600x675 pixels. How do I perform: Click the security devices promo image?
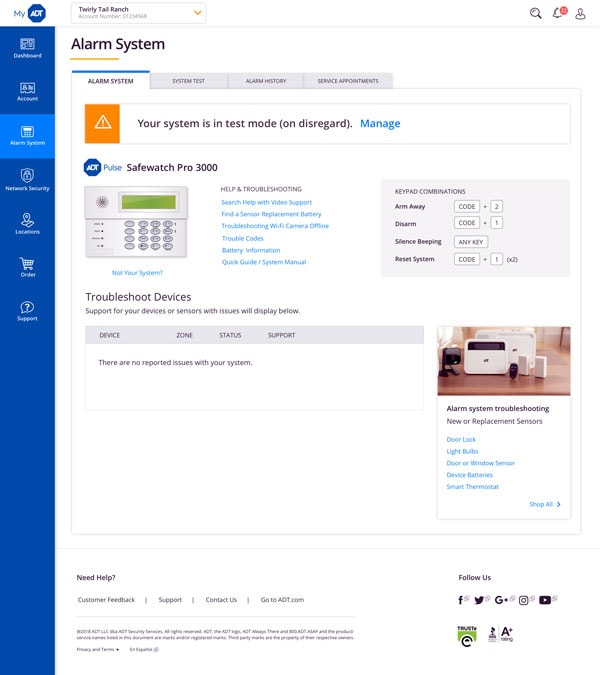(504, 361)
